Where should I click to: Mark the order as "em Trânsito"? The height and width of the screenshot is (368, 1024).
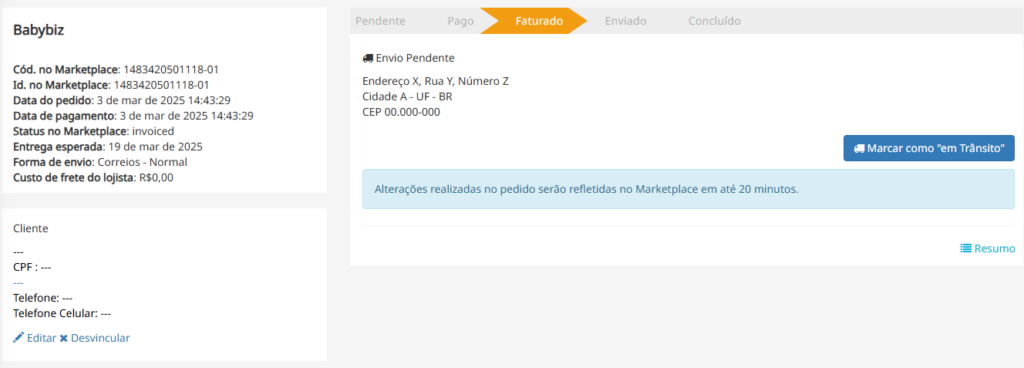pyautogui.click(x=929, y=148)
